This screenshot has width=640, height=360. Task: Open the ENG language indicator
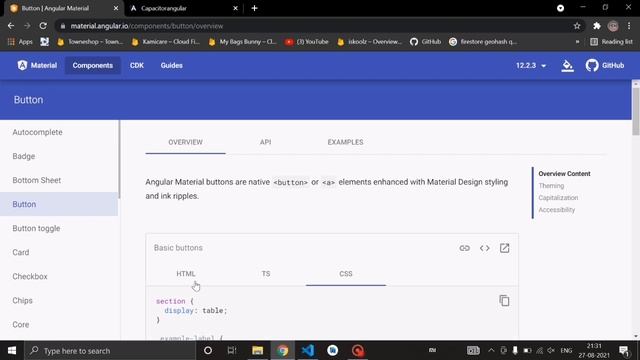pos(566,351)
